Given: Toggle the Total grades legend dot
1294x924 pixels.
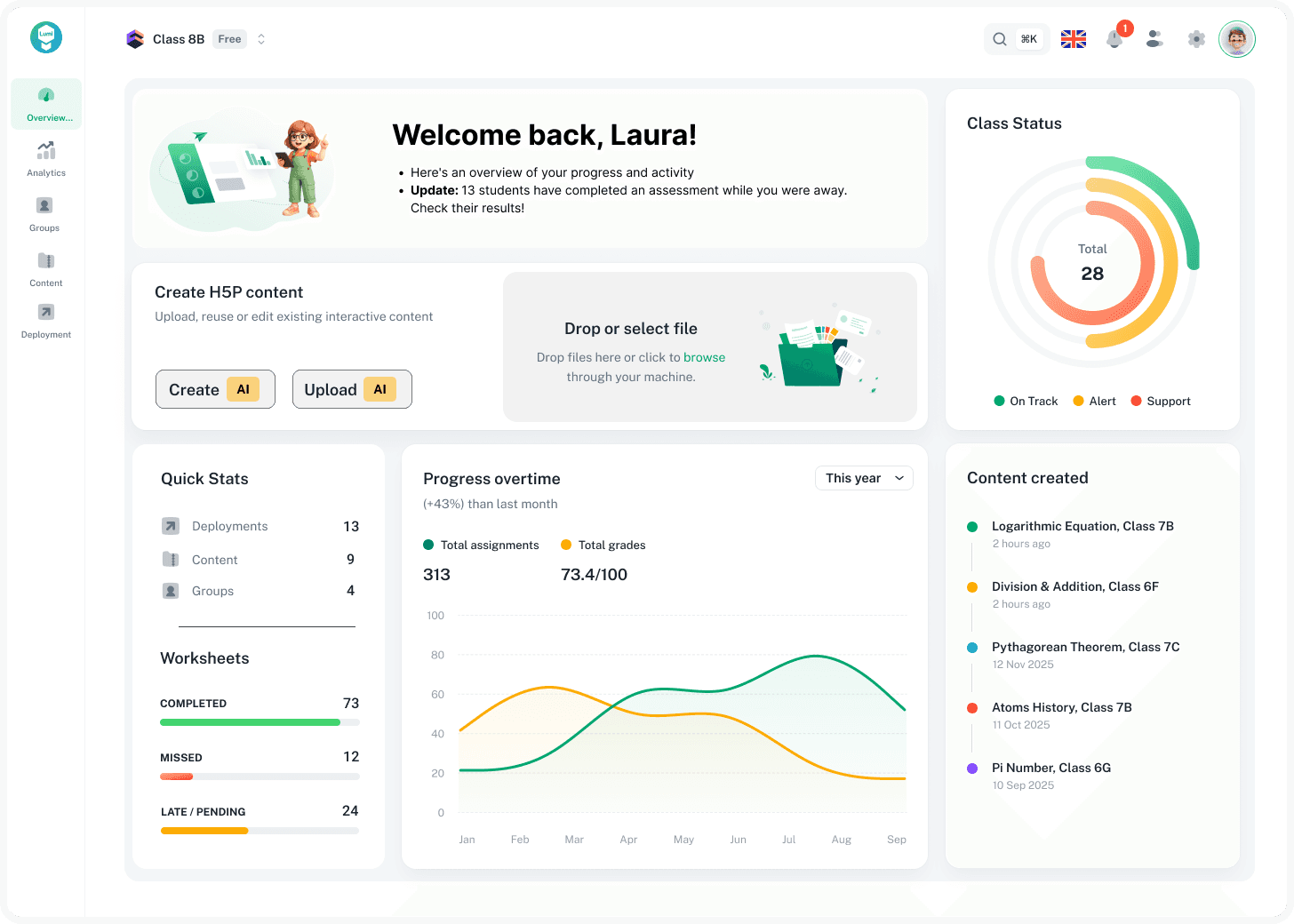Looking at the screenshot, I should (566, 545).
